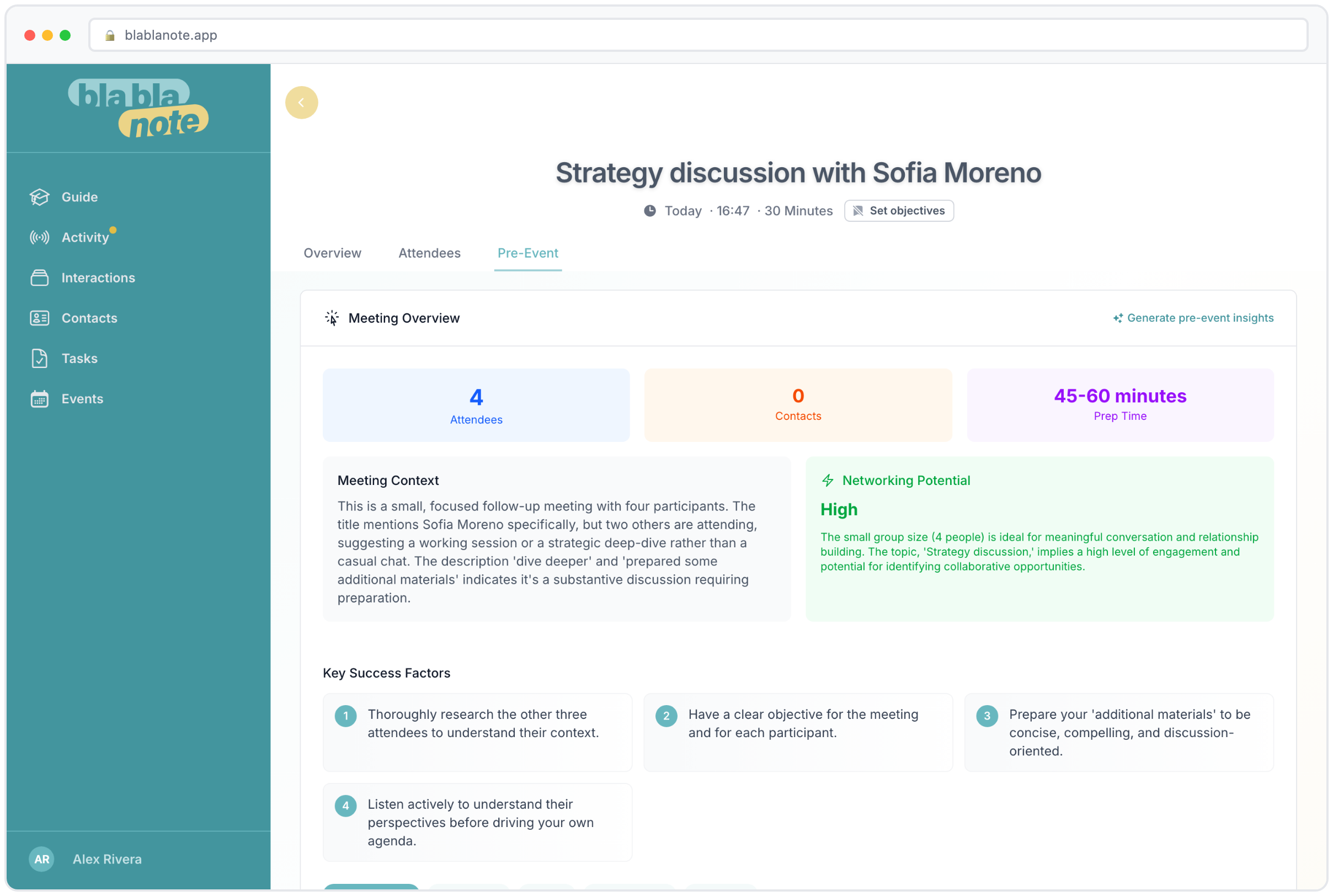Click the clock icon beside Today
The width and height of the screenshot is (1333, 896).
[x=649, y=210]
